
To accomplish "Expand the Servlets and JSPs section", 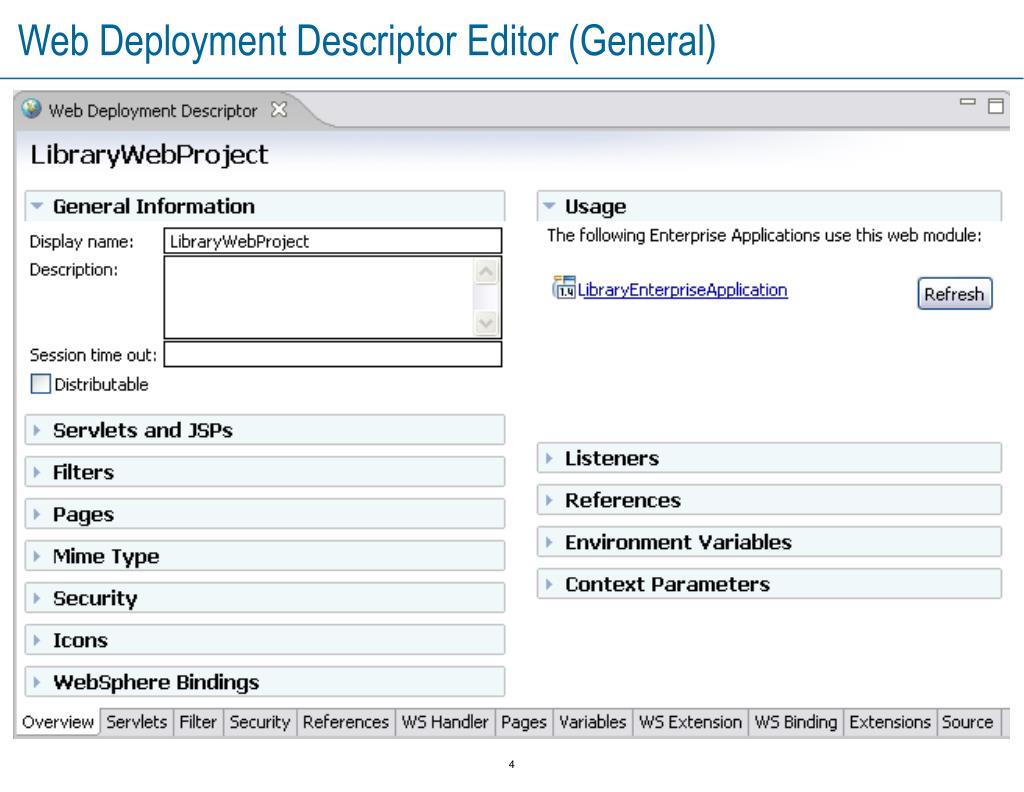I will click(37, 430).
